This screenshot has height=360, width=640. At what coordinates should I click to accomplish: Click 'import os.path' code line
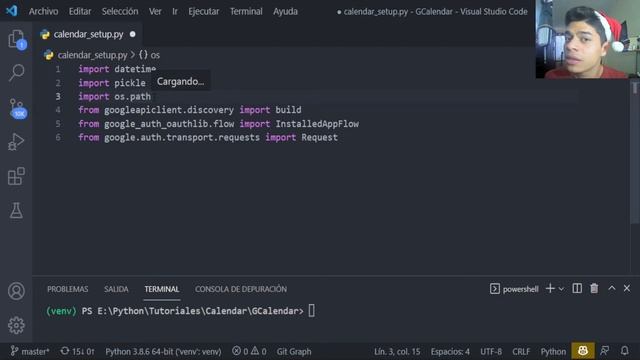click(114, 96)
